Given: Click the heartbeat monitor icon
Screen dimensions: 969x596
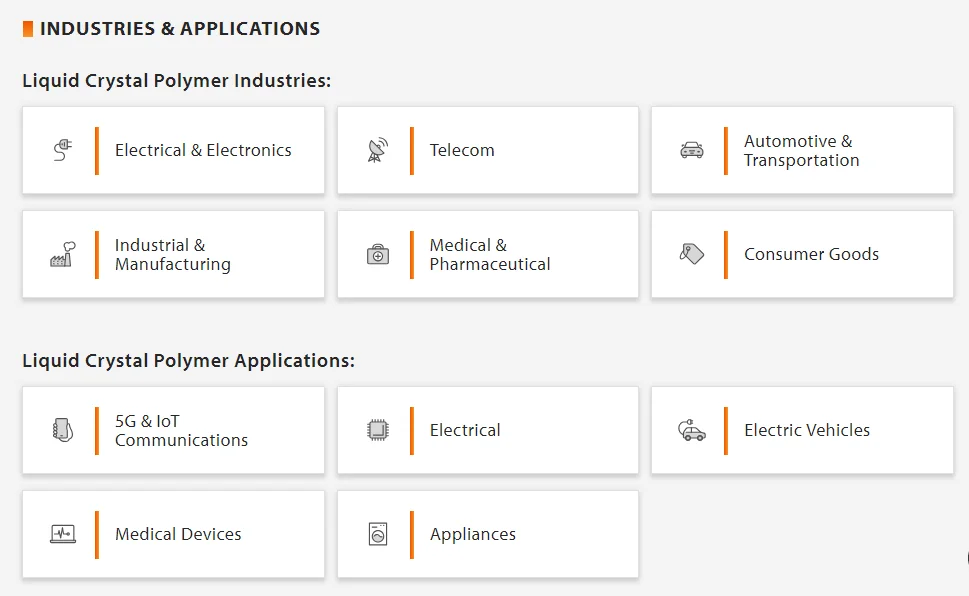Looking at the screenshot, I should (x=63, y=534).
